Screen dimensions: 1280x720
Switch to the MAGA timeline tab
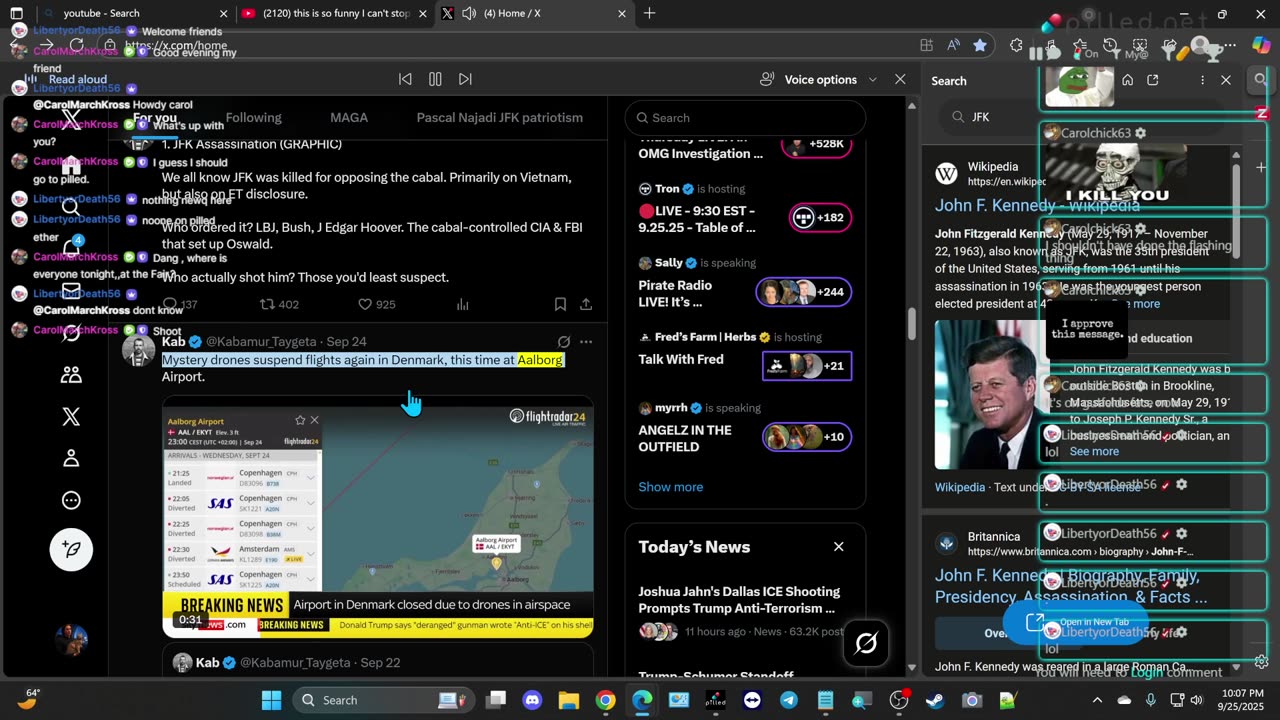coord(349,118)
